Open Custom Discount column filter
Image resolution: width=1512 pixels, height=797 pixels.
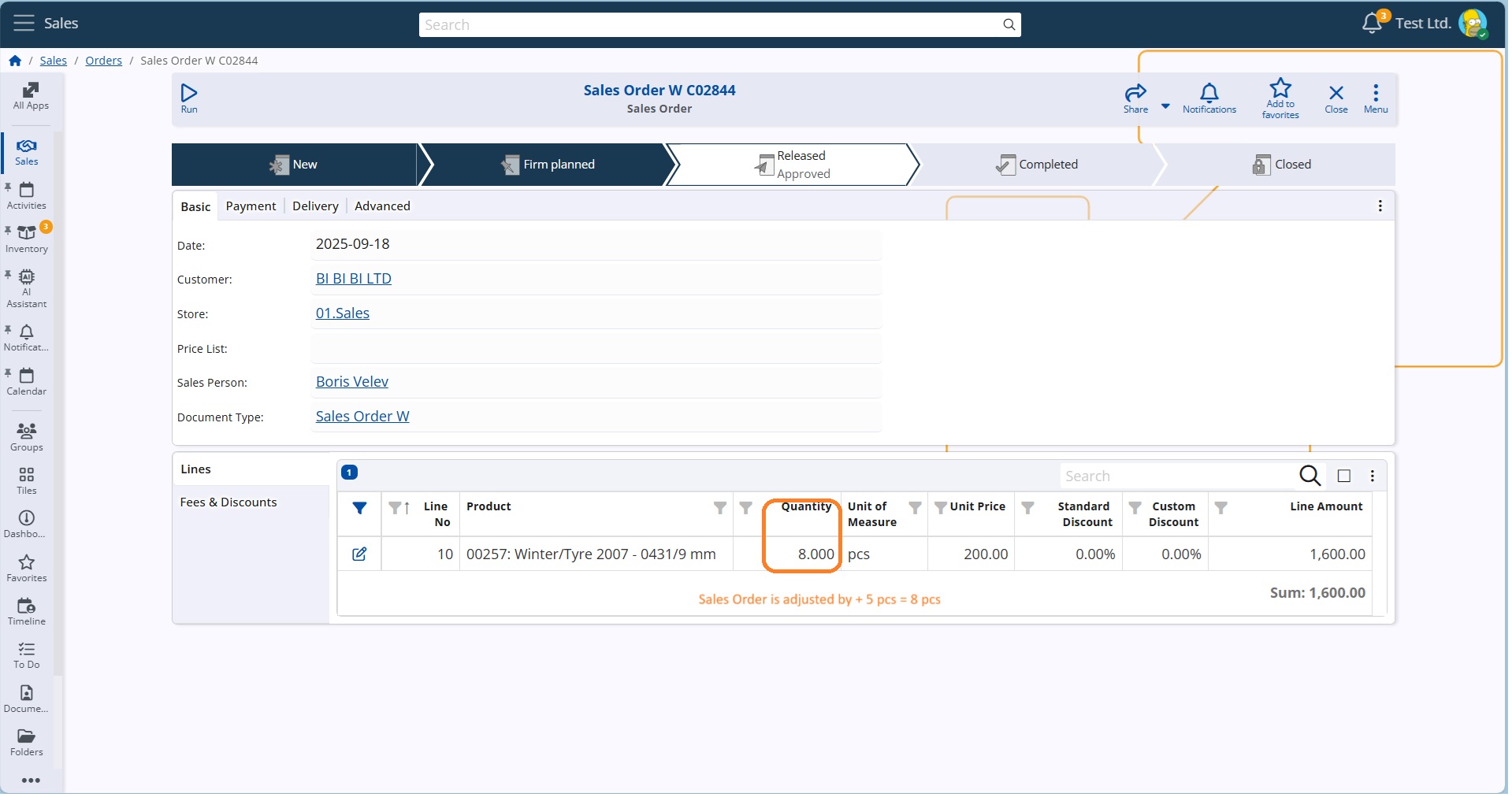(x=1135, y=509)
